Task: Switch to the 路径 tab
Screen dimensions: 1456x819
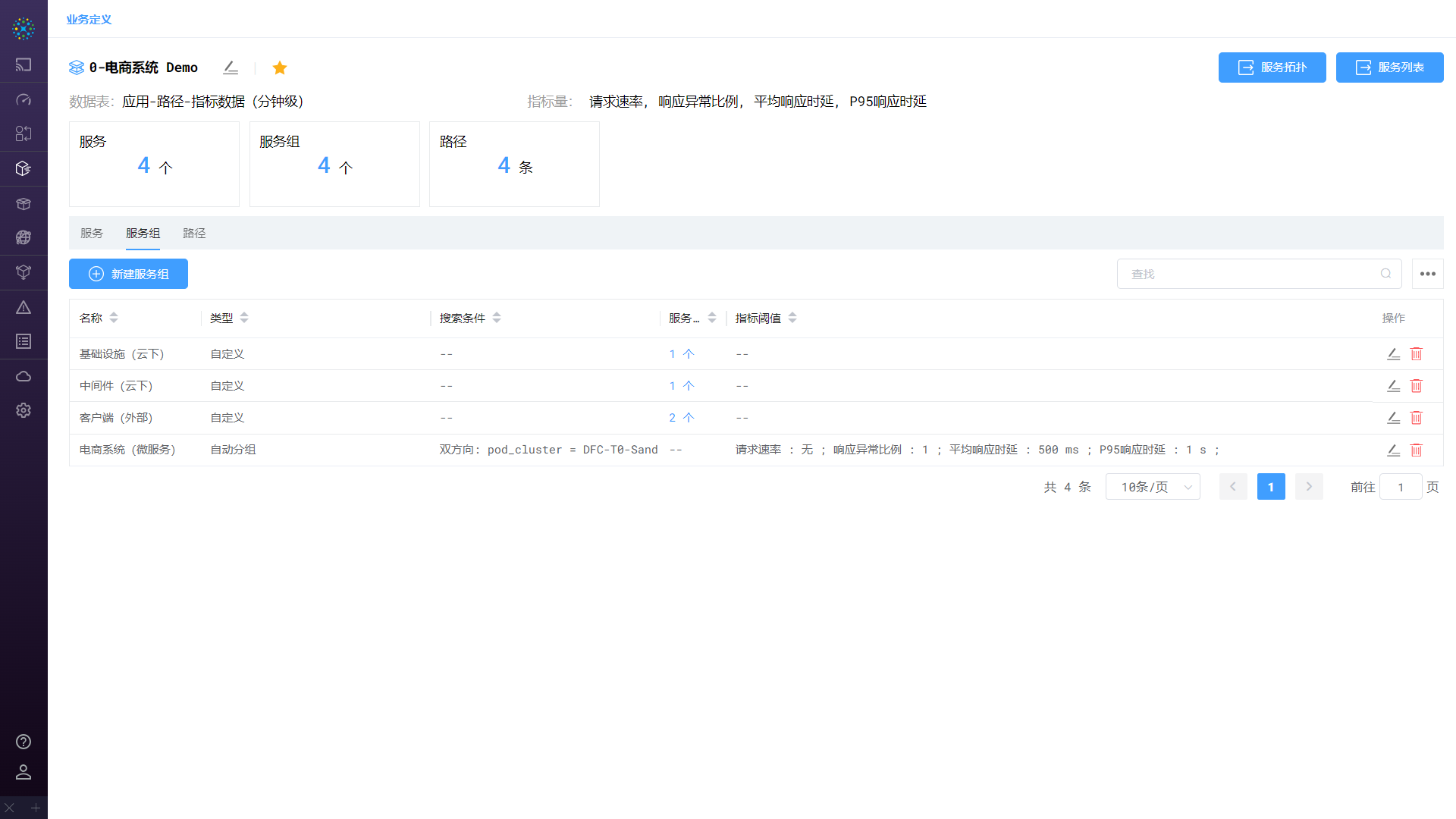Action: (x=194, y=234)
